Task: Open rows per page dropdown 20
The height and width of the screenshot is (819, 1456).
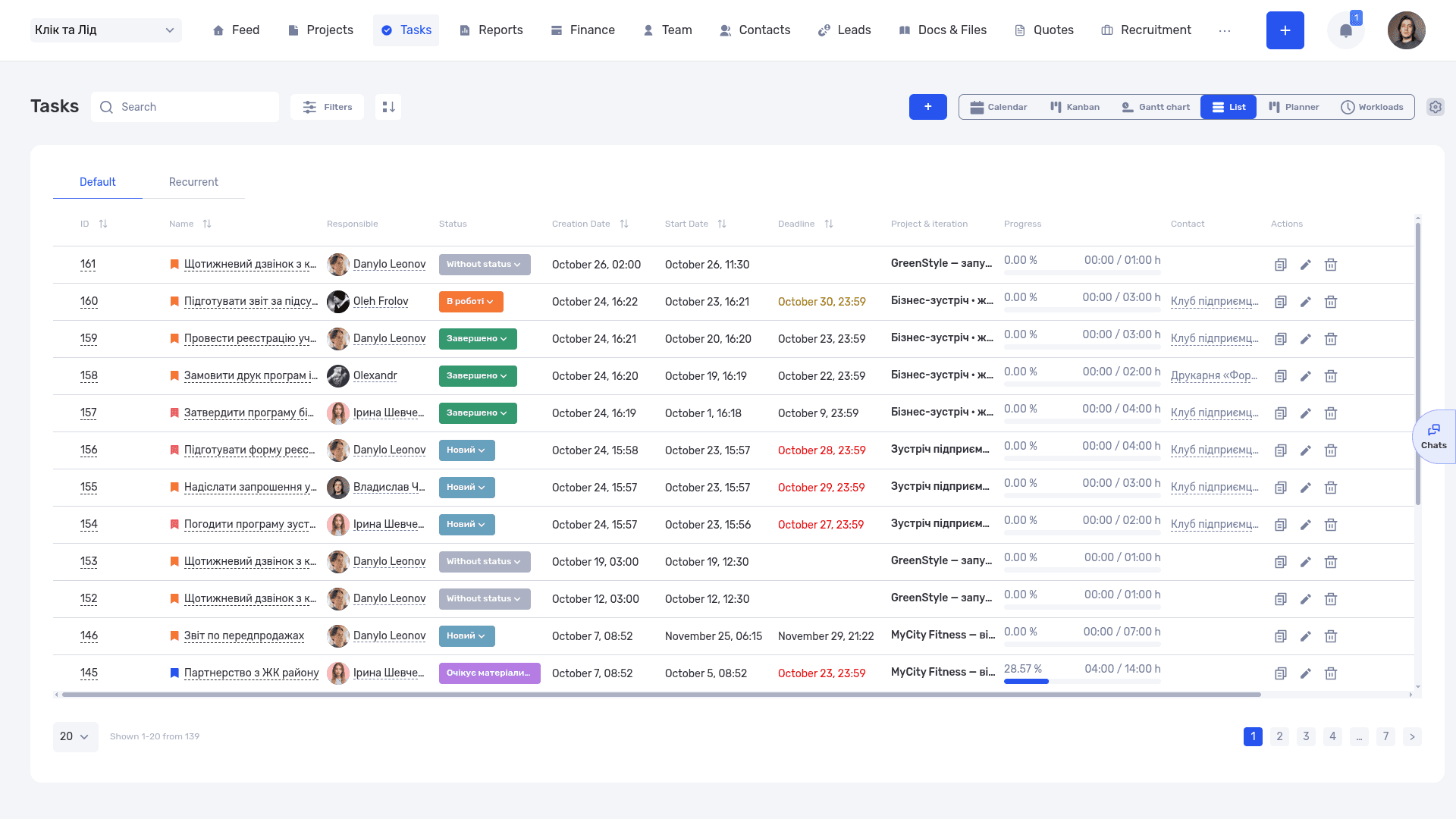Action: 75,736
